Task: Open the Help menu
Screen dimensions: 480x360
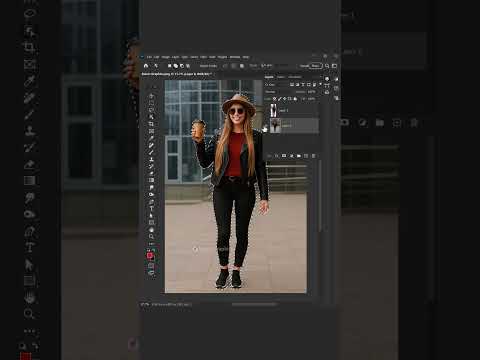Action: click(246, 57)
